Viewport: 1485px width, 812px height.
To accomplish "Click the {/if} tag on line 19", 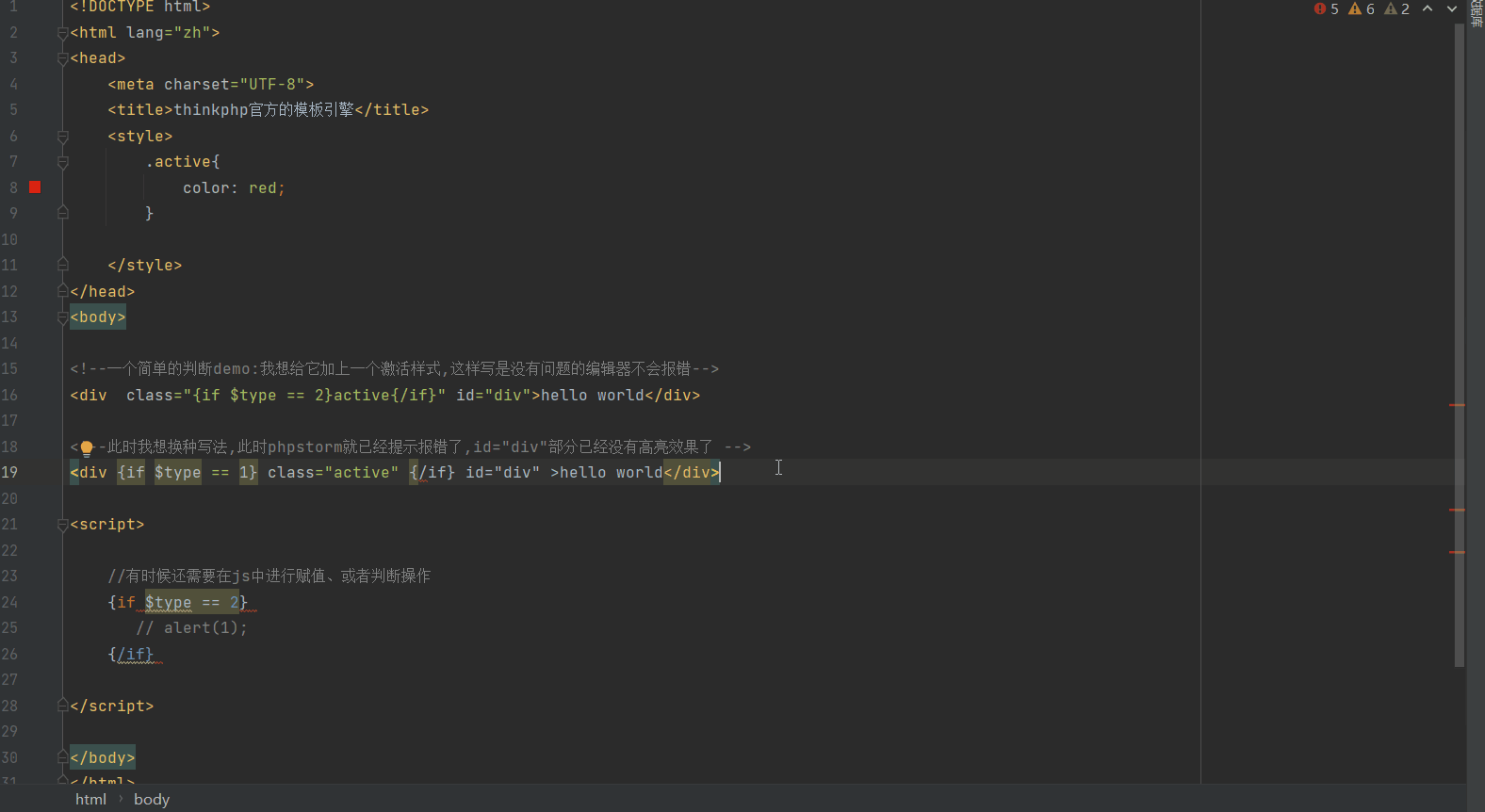I will pyautogui.click(x=432, y=473).
